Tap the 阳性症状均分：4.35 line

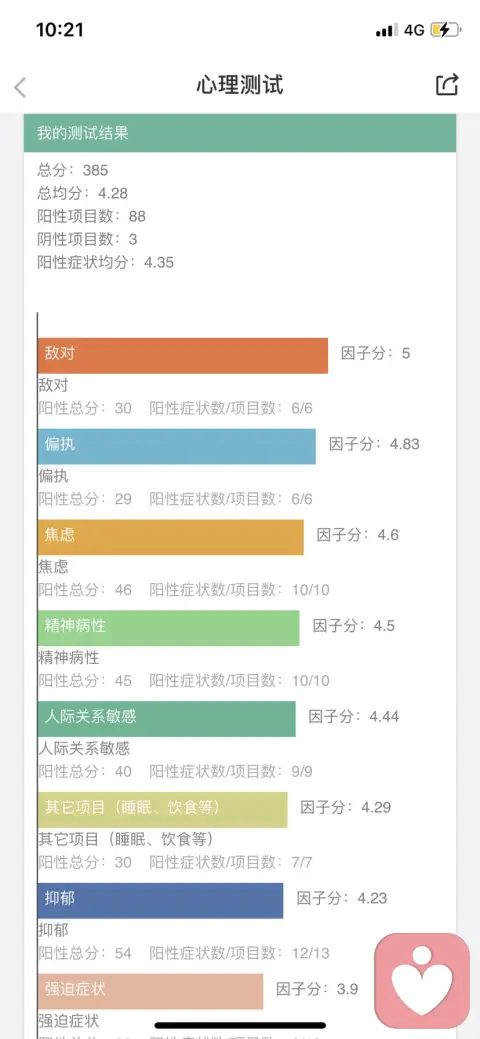105,262
